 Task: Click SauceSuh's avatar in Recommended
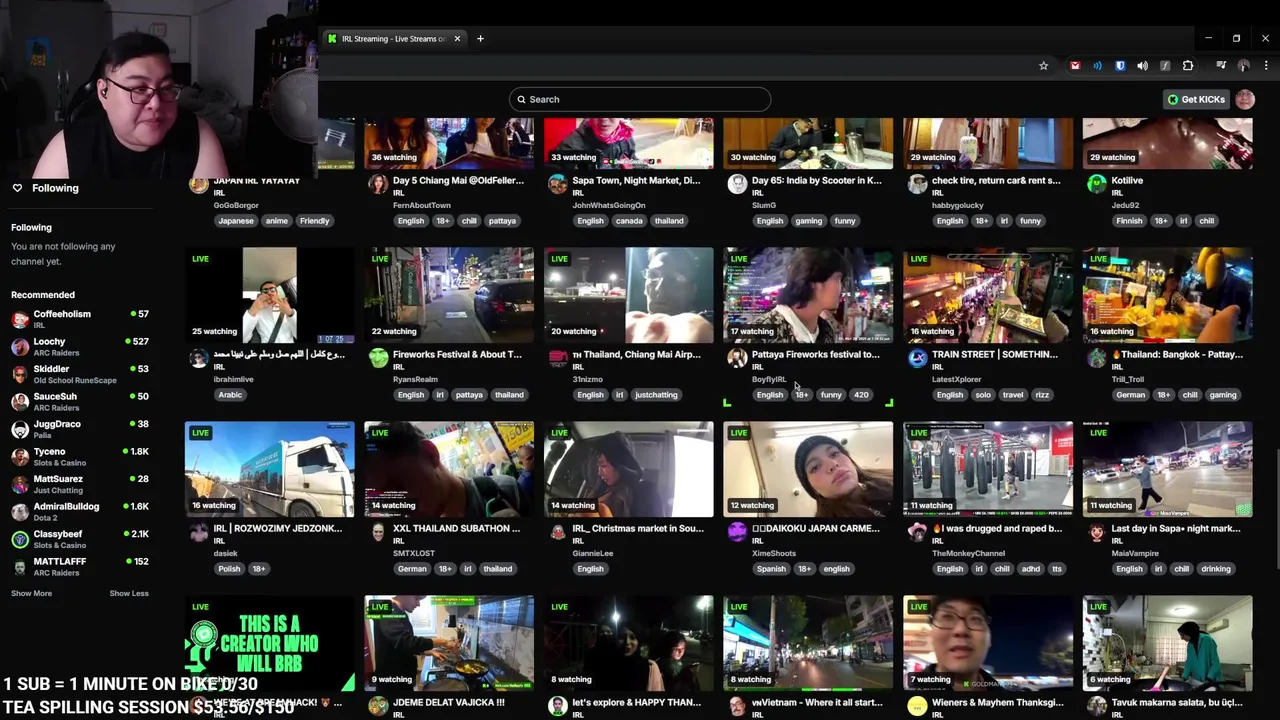point(20,402)
